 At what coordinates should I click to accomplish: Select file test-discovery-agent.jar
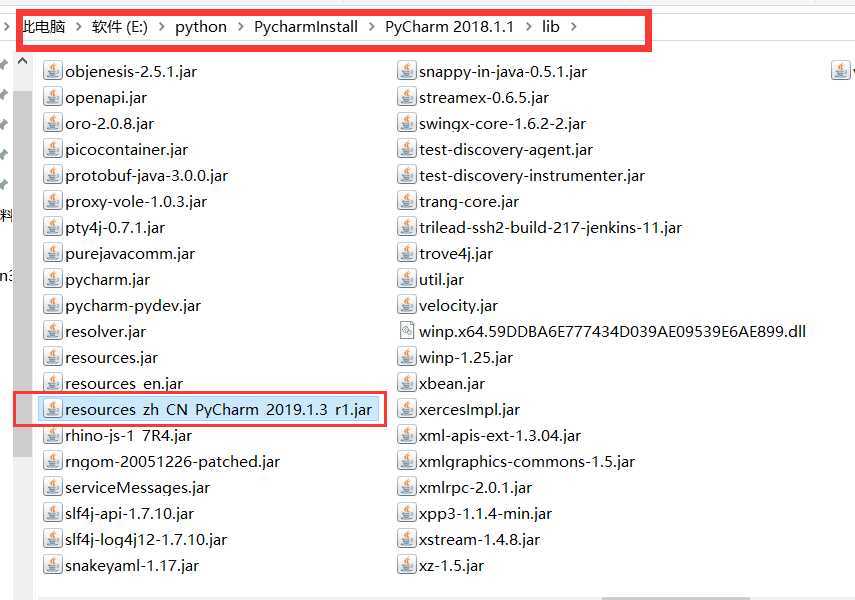pos(495,149)
